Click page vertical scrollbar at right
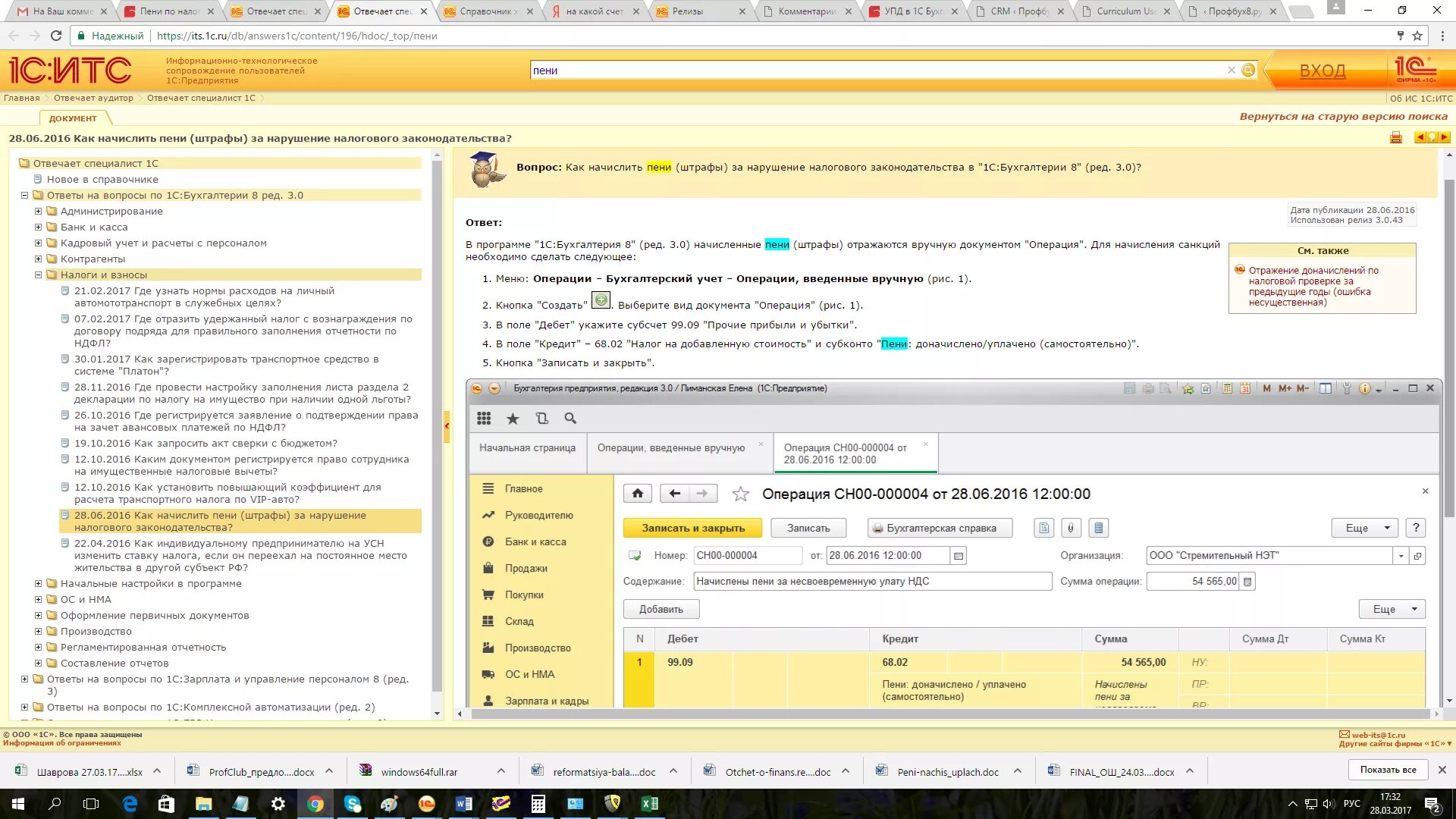1456x819 pixels. (x=1449, y=349)
